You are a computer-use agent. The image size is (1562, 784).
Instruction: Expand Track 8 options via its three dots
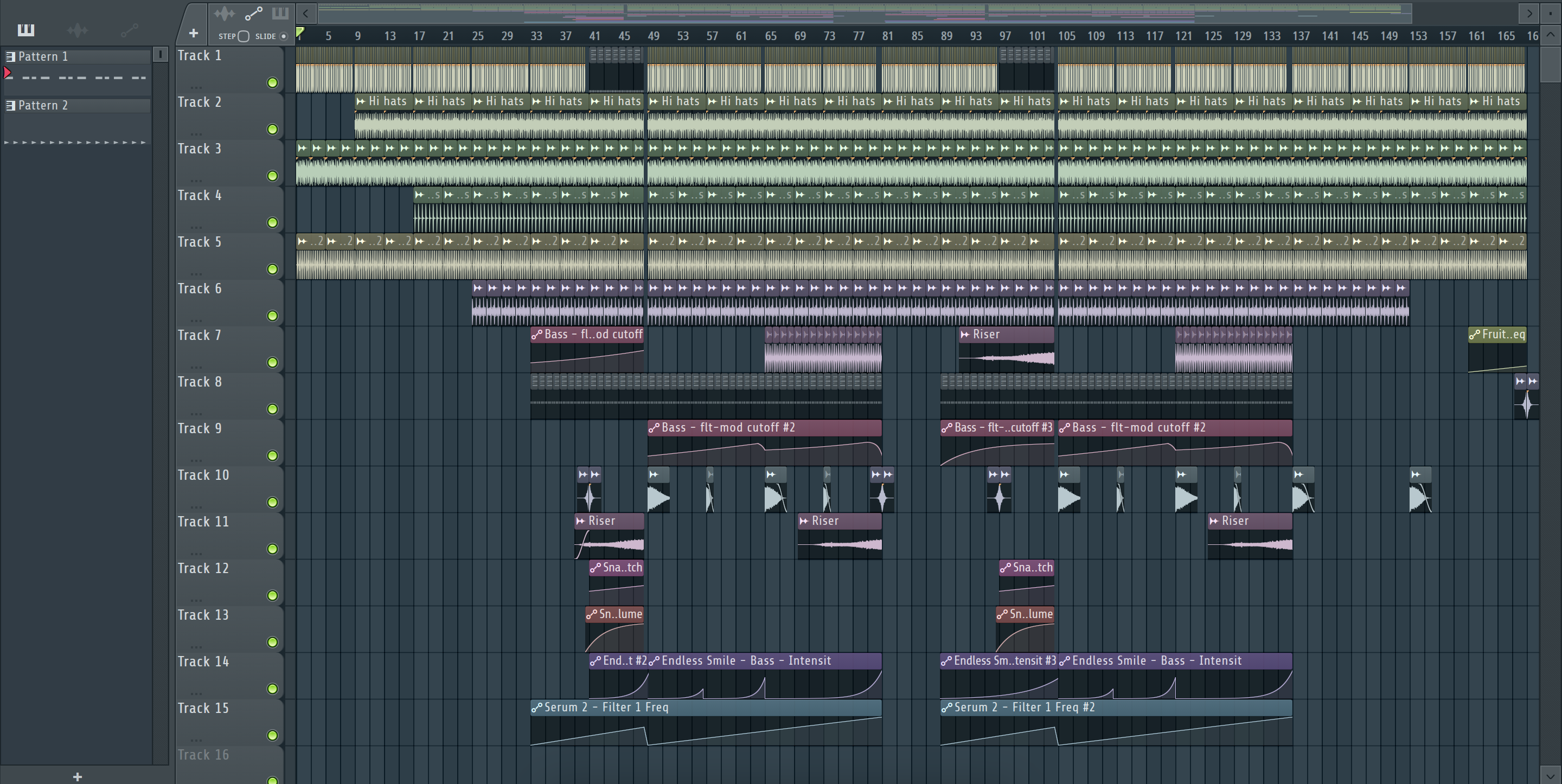pyautogui.click(x=196, y=414)
